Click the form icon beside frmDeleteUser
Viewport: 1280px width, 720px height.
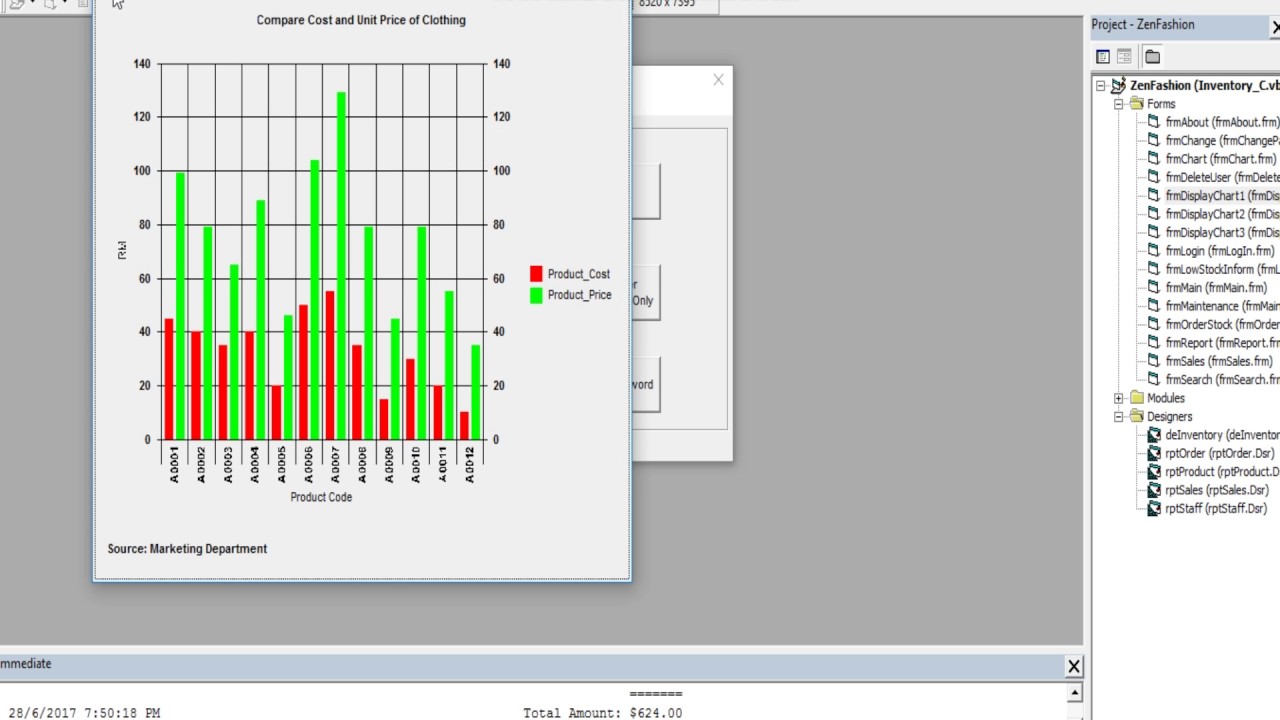pos(1153,177)
